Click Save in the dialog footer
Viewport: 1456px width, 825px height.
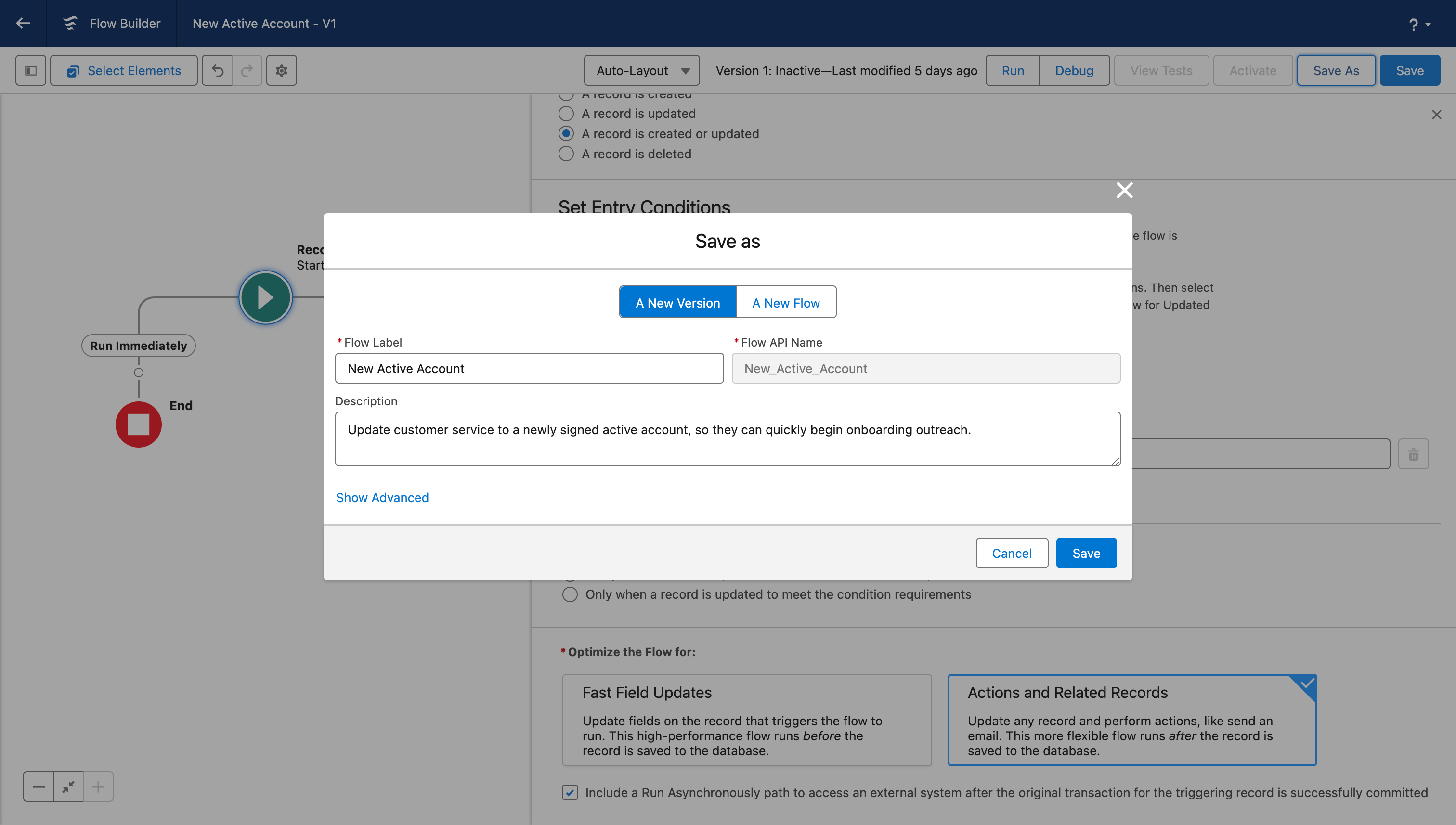tap(1085, 553)
